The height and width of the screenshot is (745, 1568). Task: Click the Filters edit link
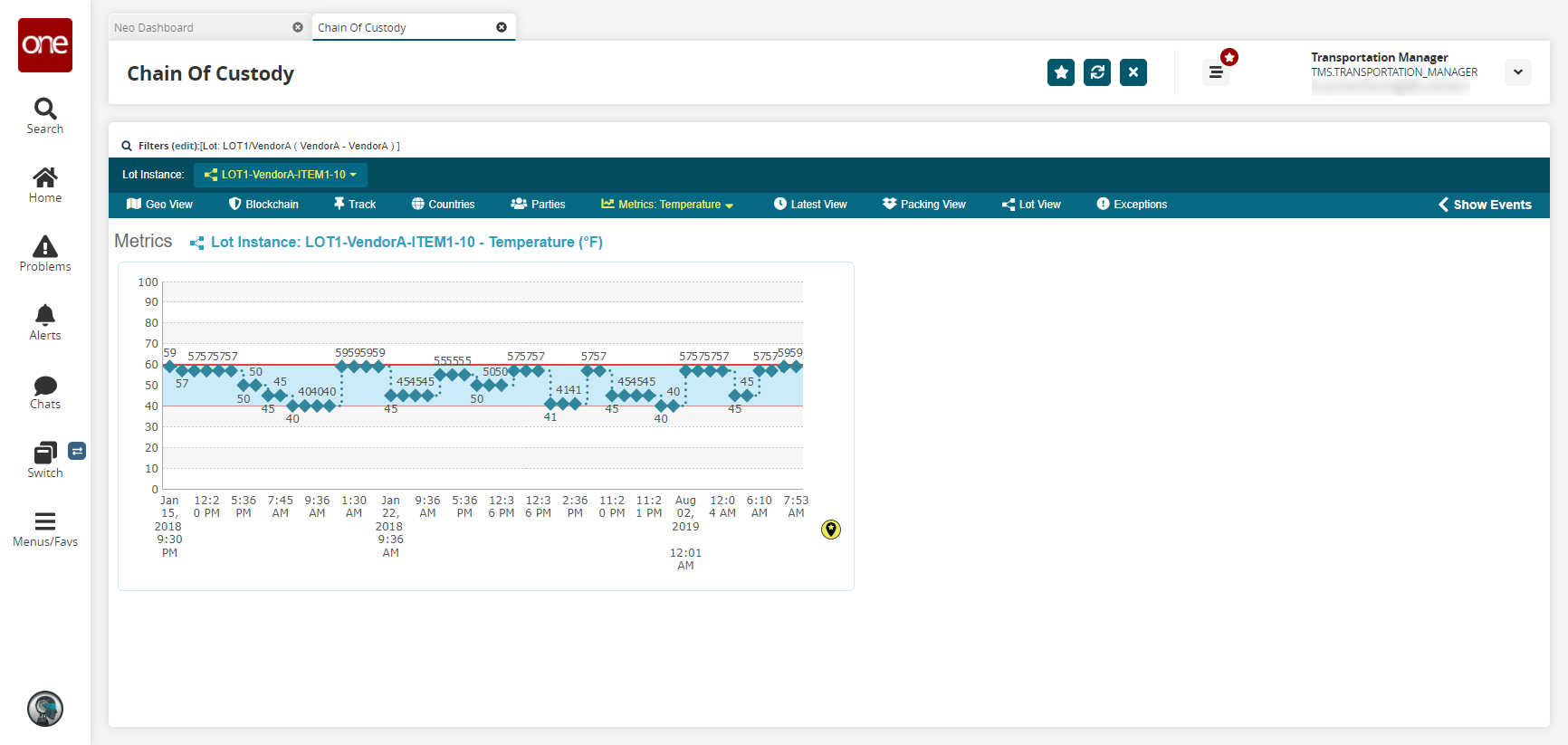(x=186, y=146)
